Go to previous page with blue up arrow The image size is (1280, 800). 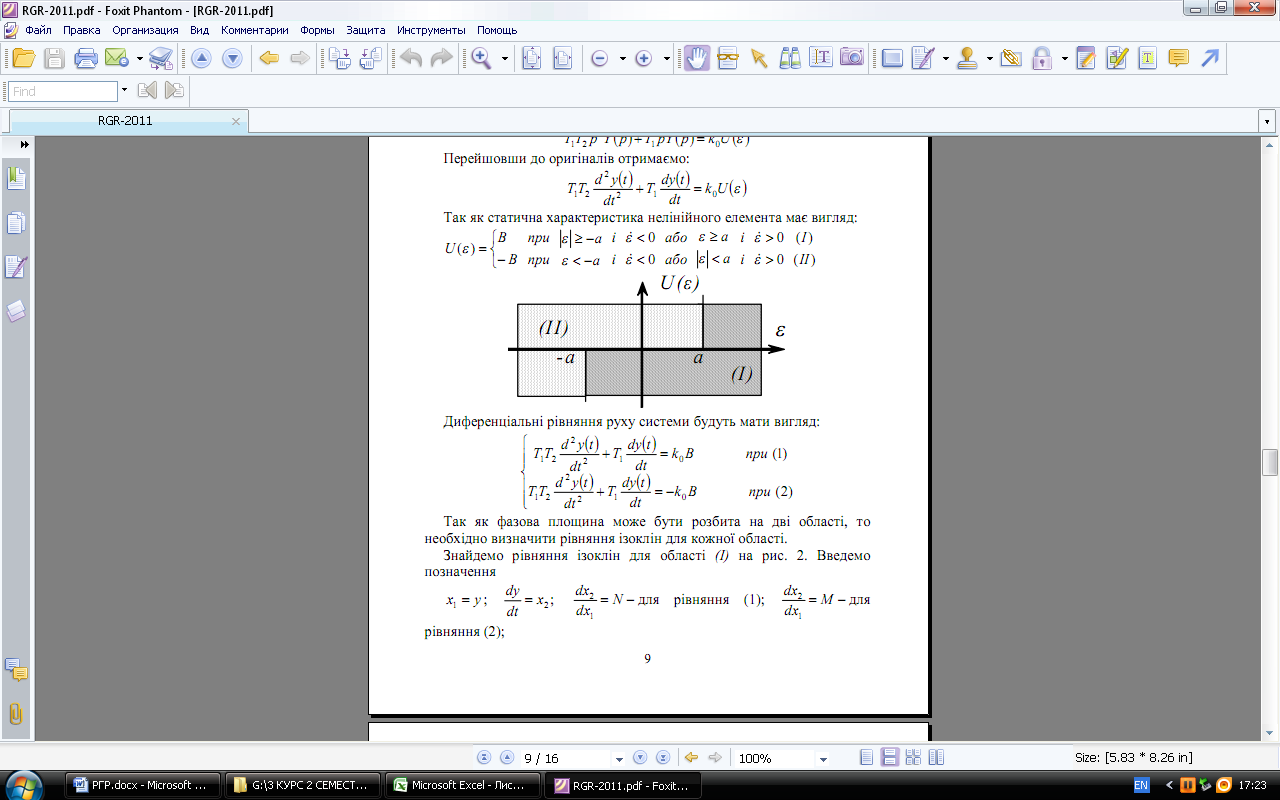coord(201,58)
